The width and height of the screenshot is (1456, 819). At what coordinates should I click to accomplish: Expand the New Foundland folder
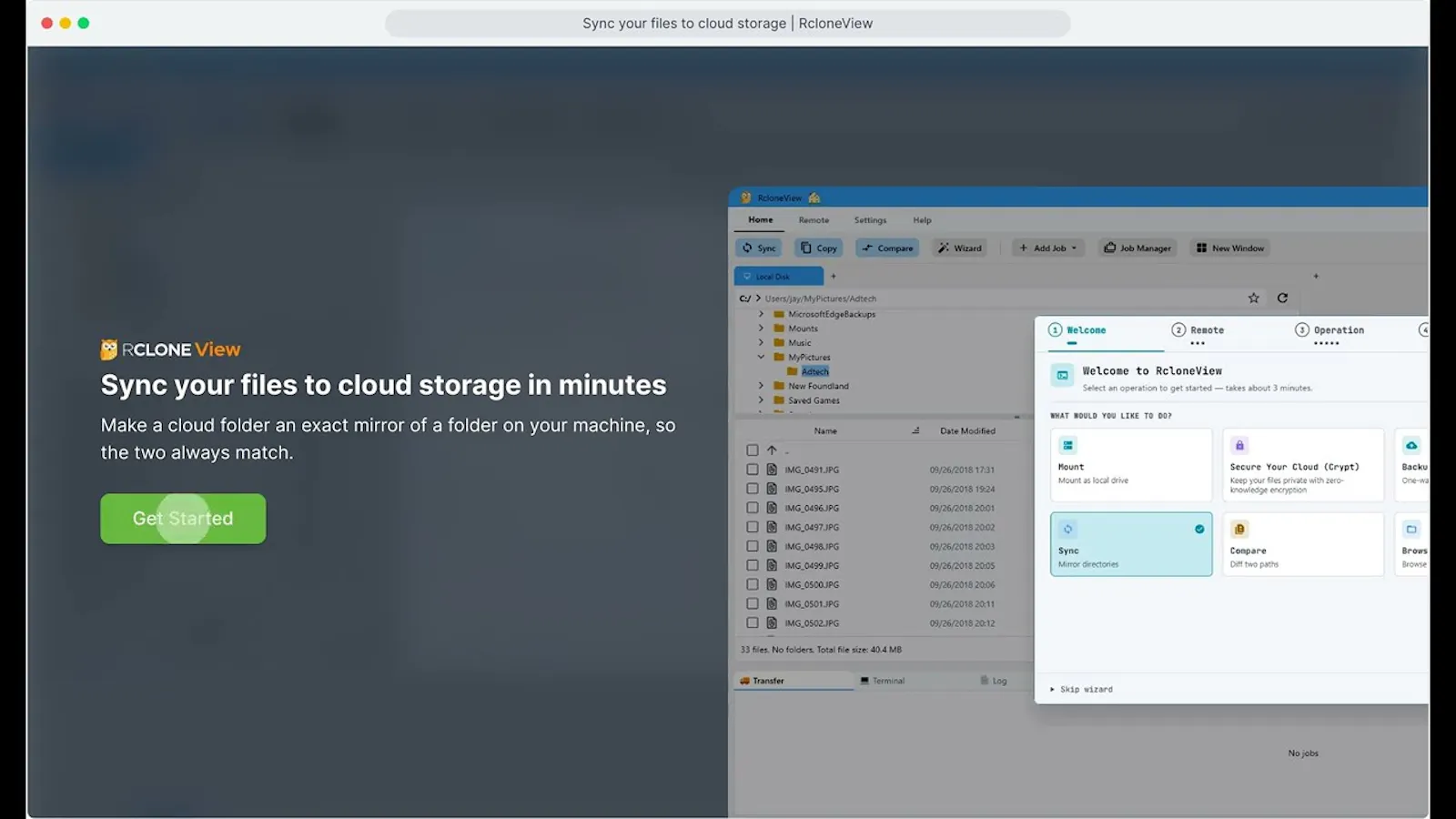tap(761, 386)
